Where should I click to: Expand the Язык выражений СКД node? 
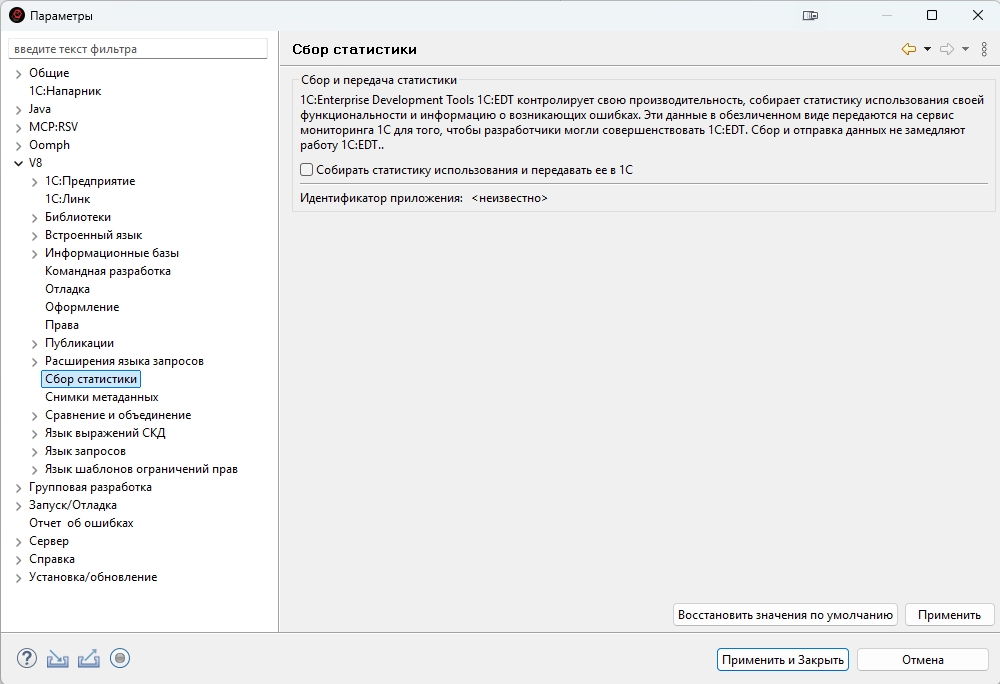click(34, 433)
